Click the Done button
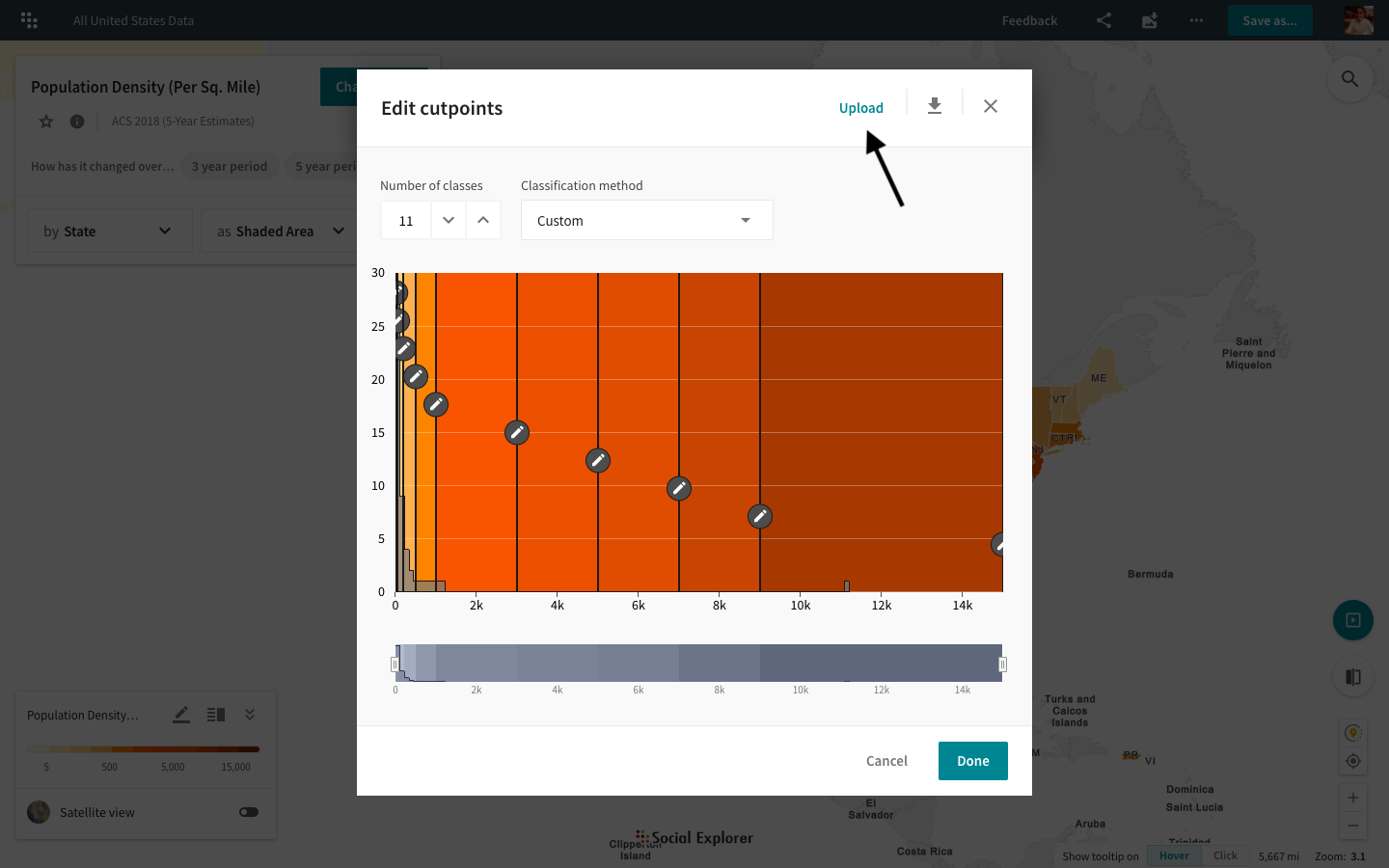This screenshot has width=1389, height=868. click(x=973, y=761)
